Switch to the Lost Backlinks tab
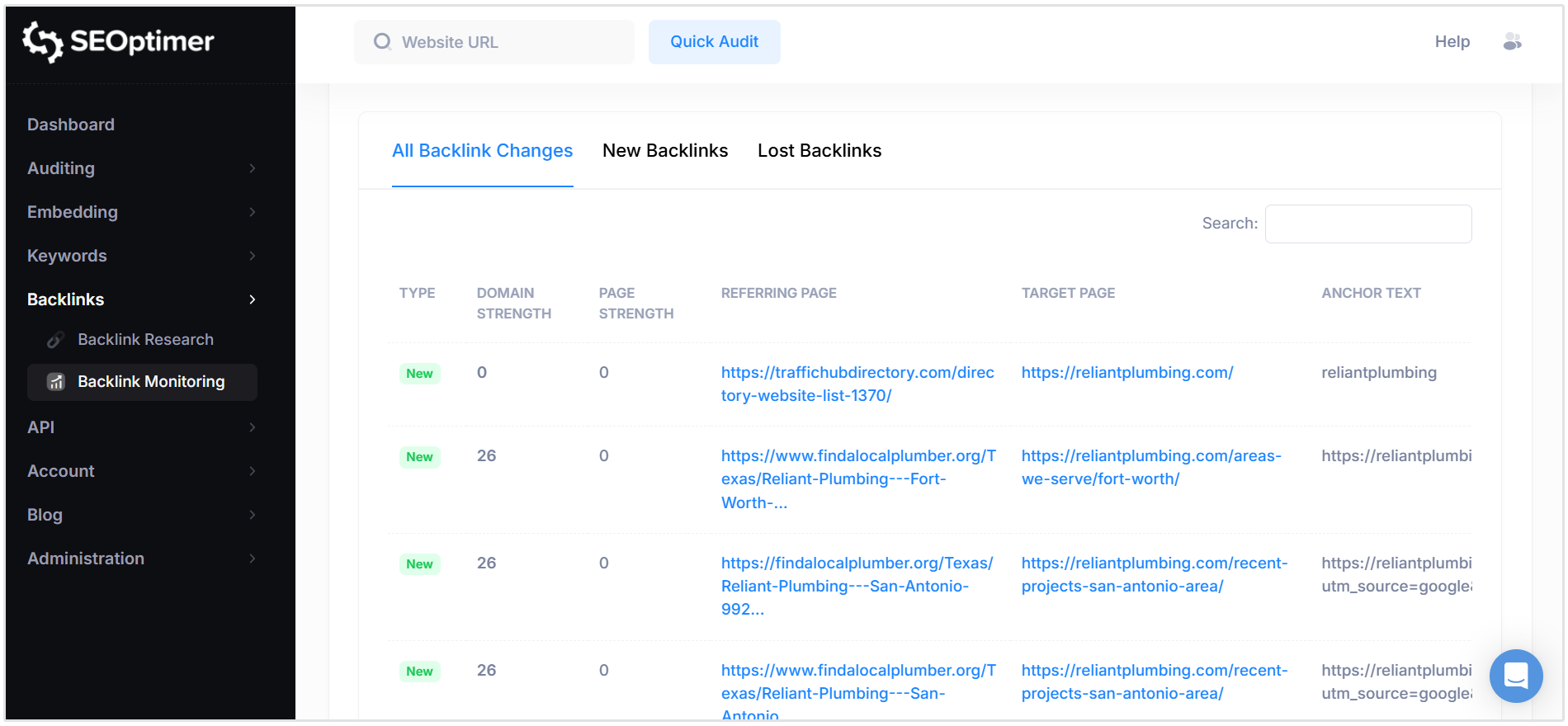 tap(819, 151)
